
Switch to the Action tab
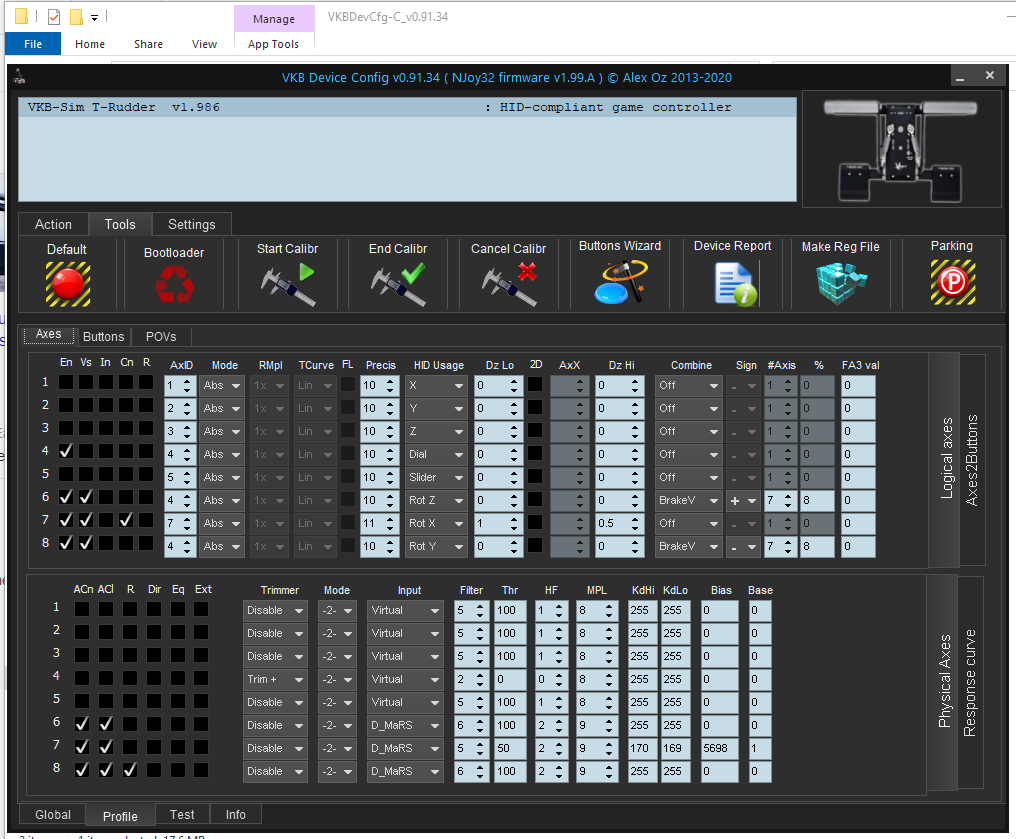(x=53, y=224)
